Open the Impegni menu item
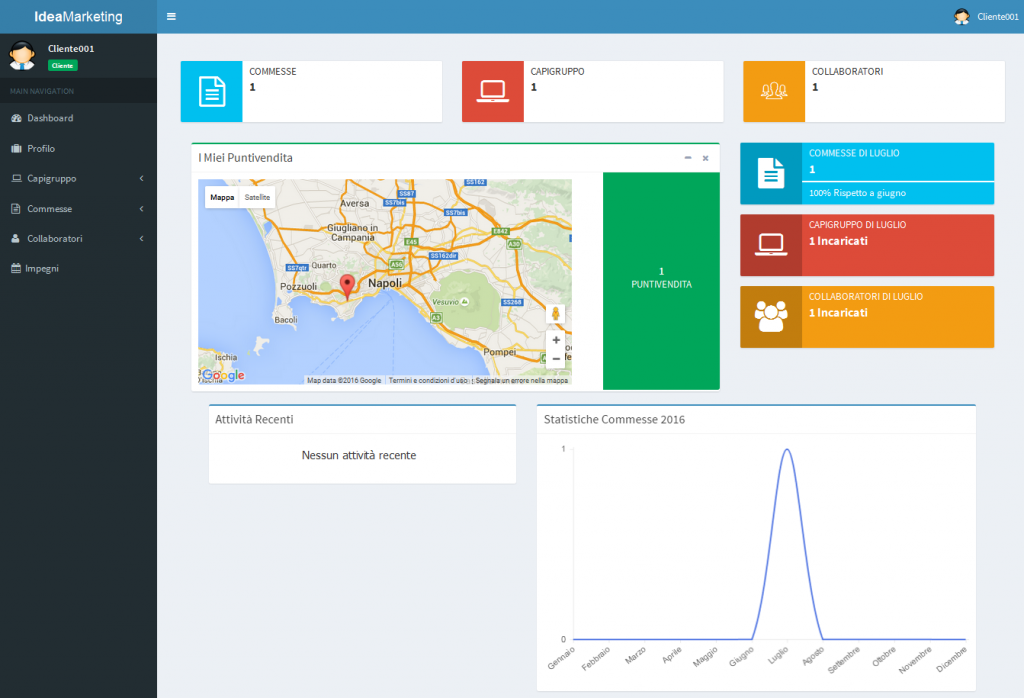The image size is (1024, 698). coord(78,268)
